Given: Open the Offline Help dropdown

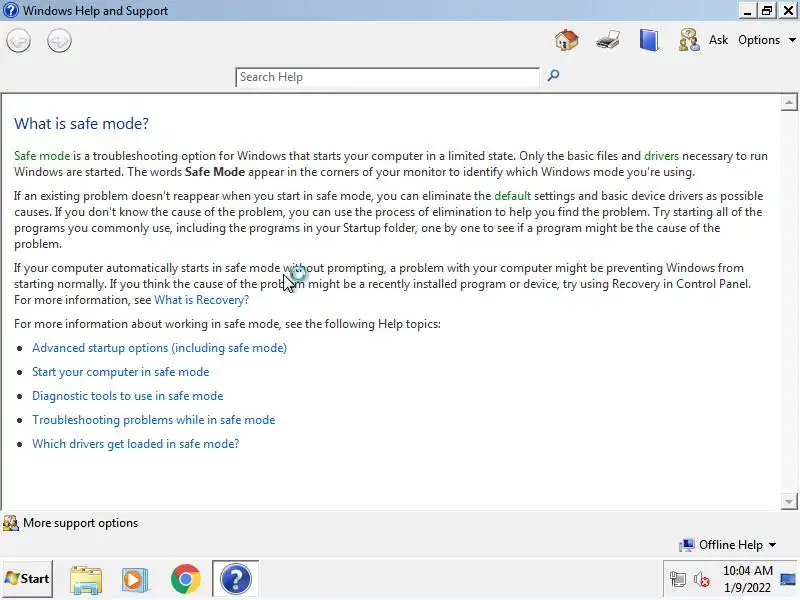Looking at the screenshot, I should 728,545.
